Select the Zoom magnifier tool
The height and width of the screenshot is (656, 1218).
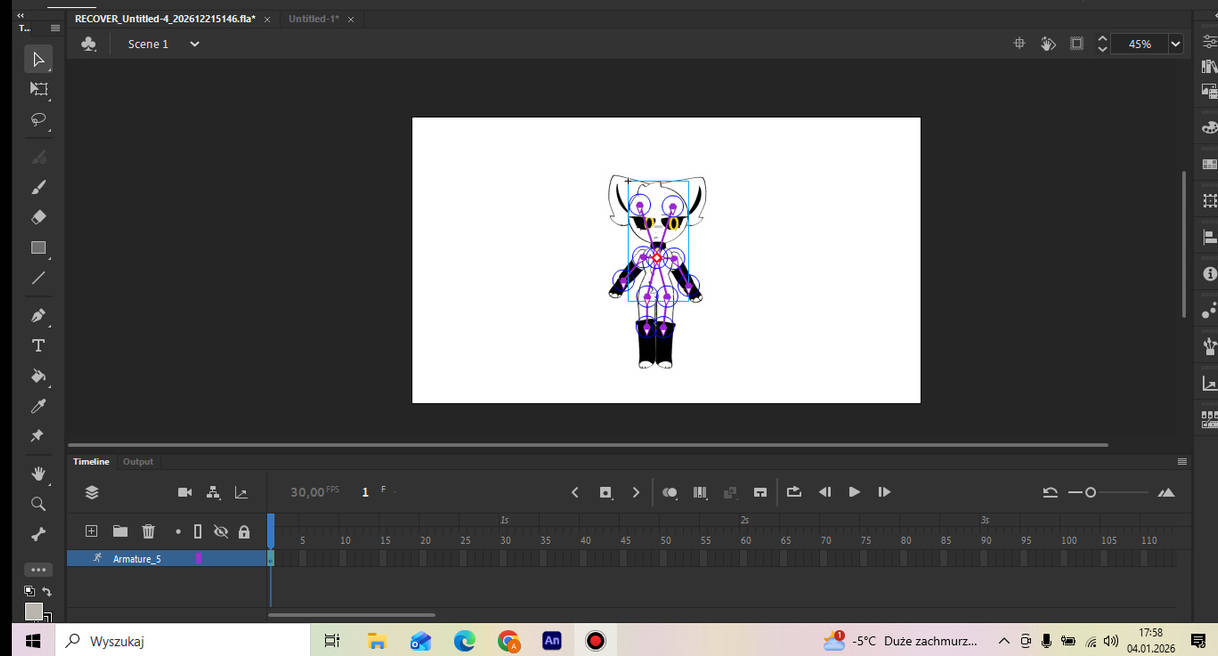pos(38,503)
